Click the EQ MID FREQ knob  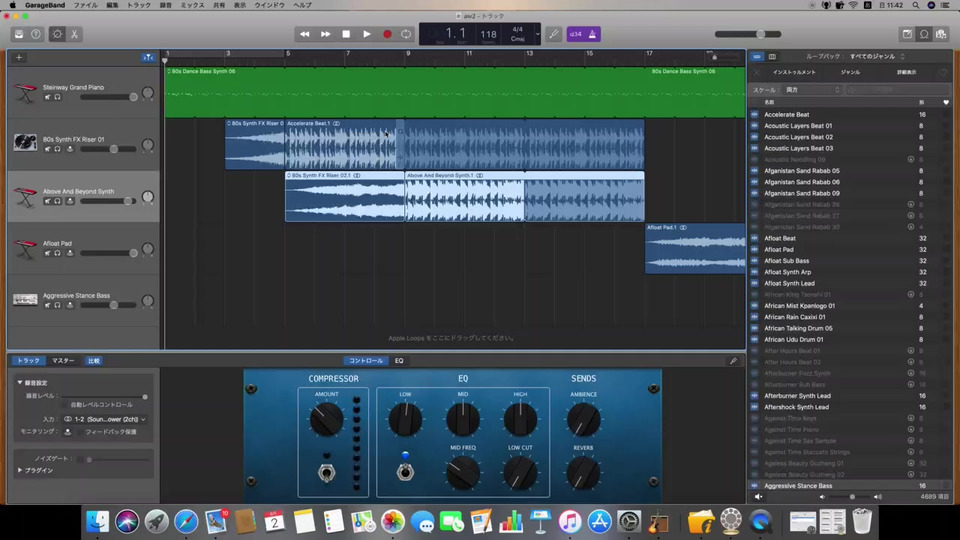463,473
